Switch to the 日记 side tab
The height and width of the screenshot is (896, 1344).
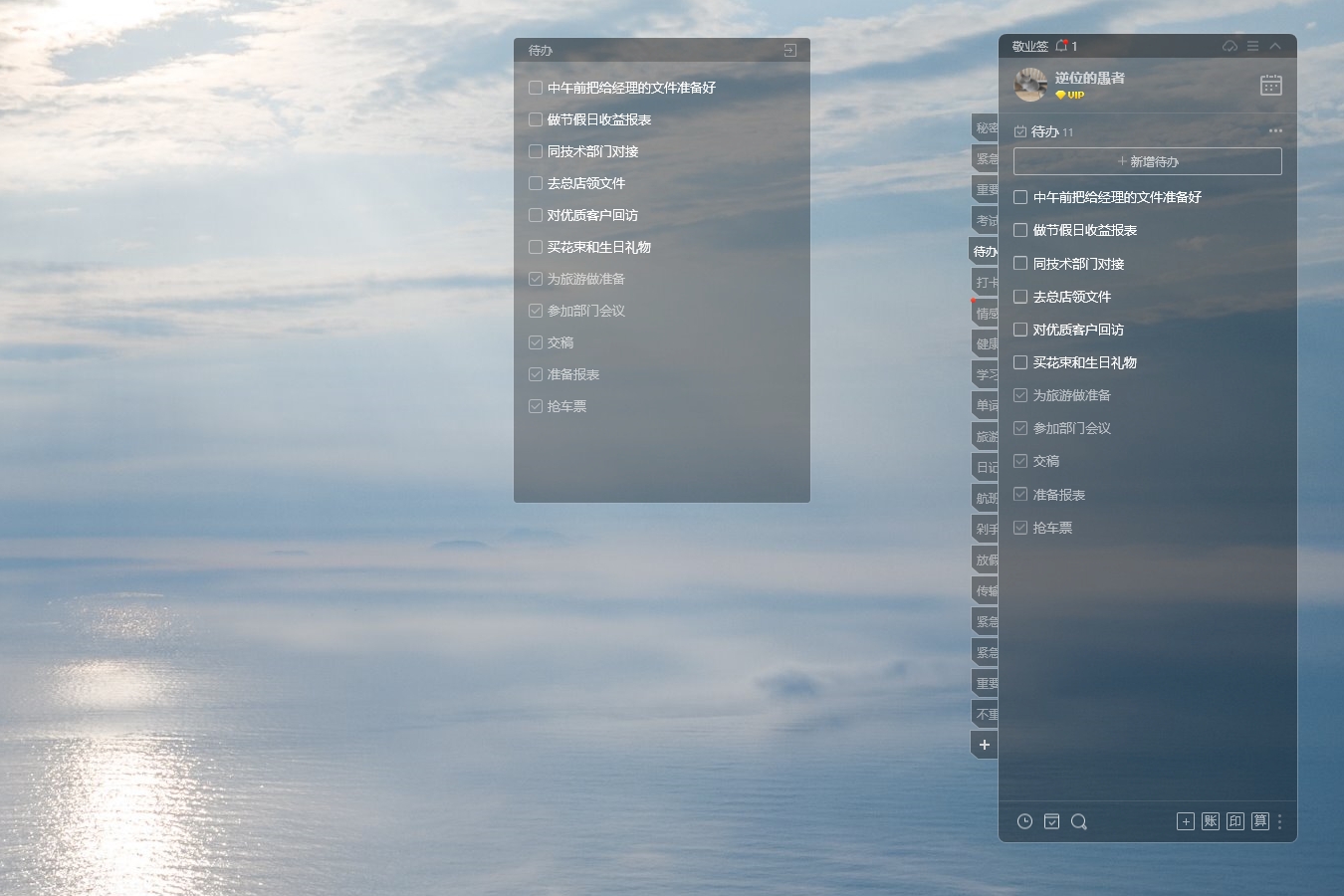(x=986, y=467)
